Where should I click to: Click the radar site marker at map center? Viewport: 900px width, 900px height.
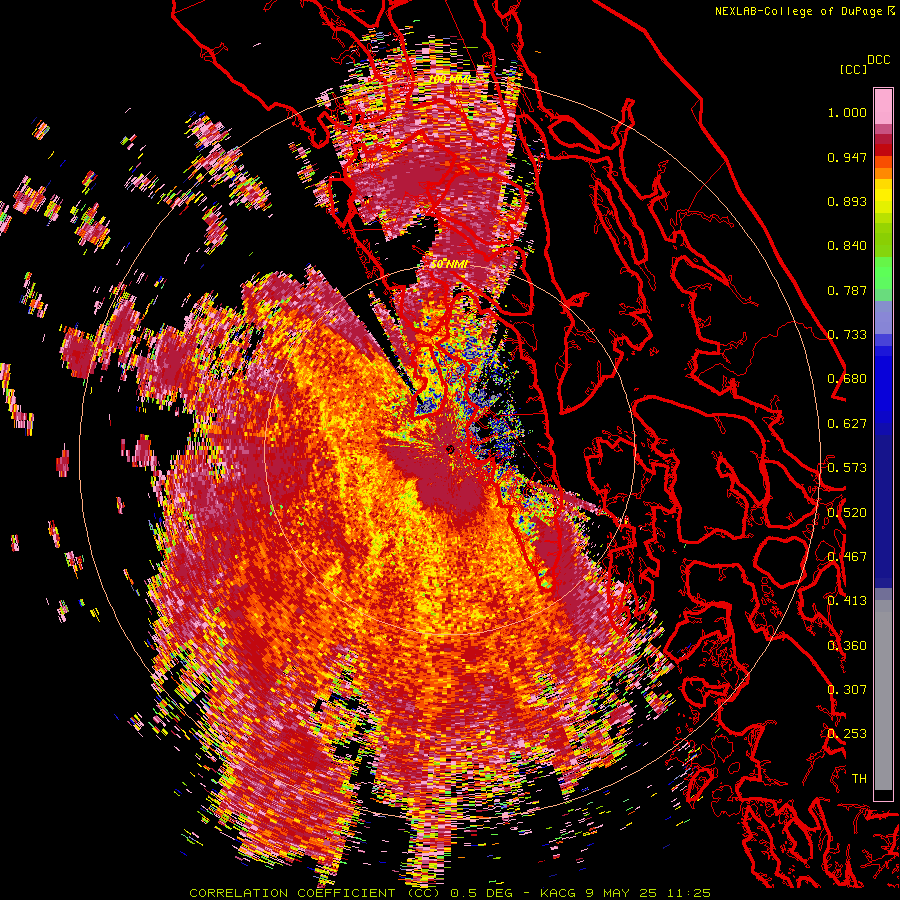point(450,450)
